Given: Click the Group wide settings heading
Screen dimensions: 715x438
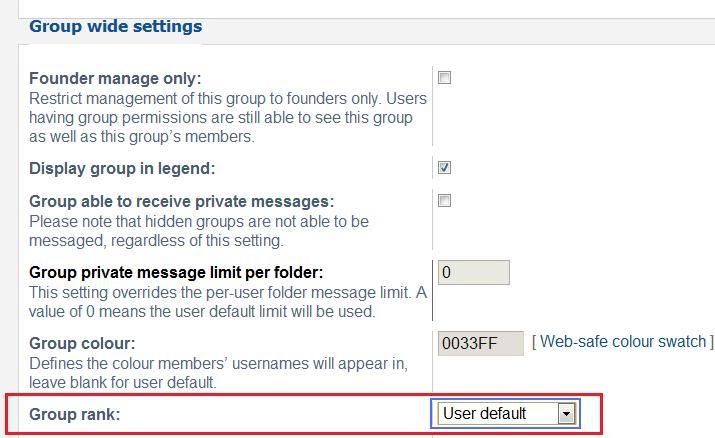Looking at the screenshot, I should point(115,26).
